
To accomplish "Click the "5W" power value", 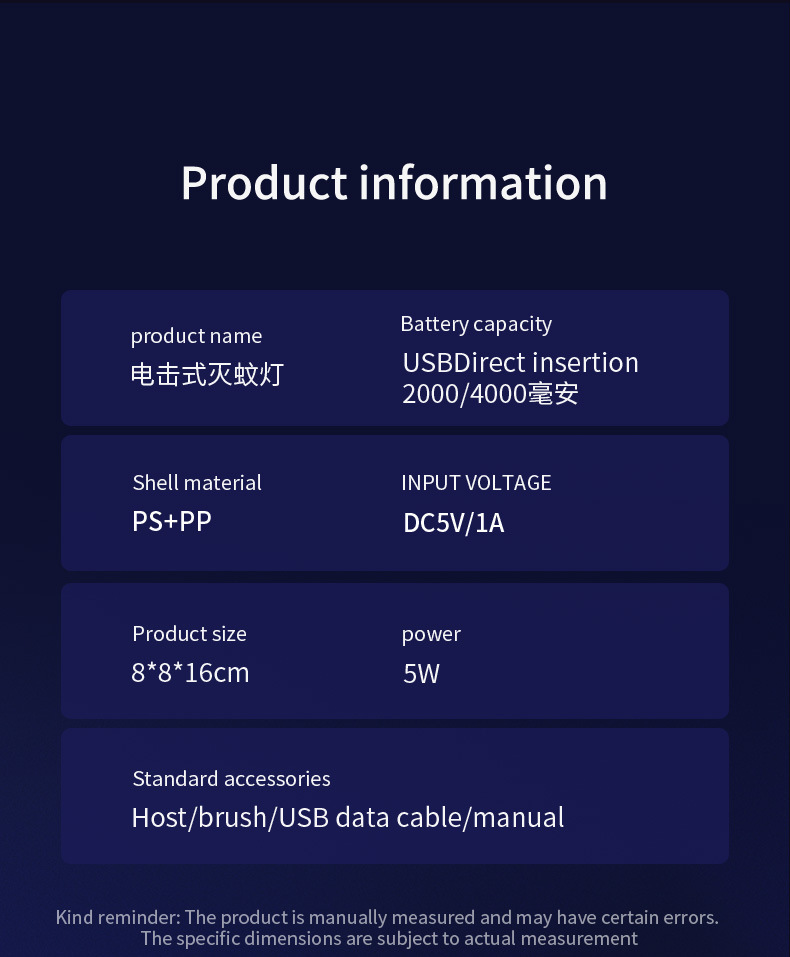I will [421, 674].
